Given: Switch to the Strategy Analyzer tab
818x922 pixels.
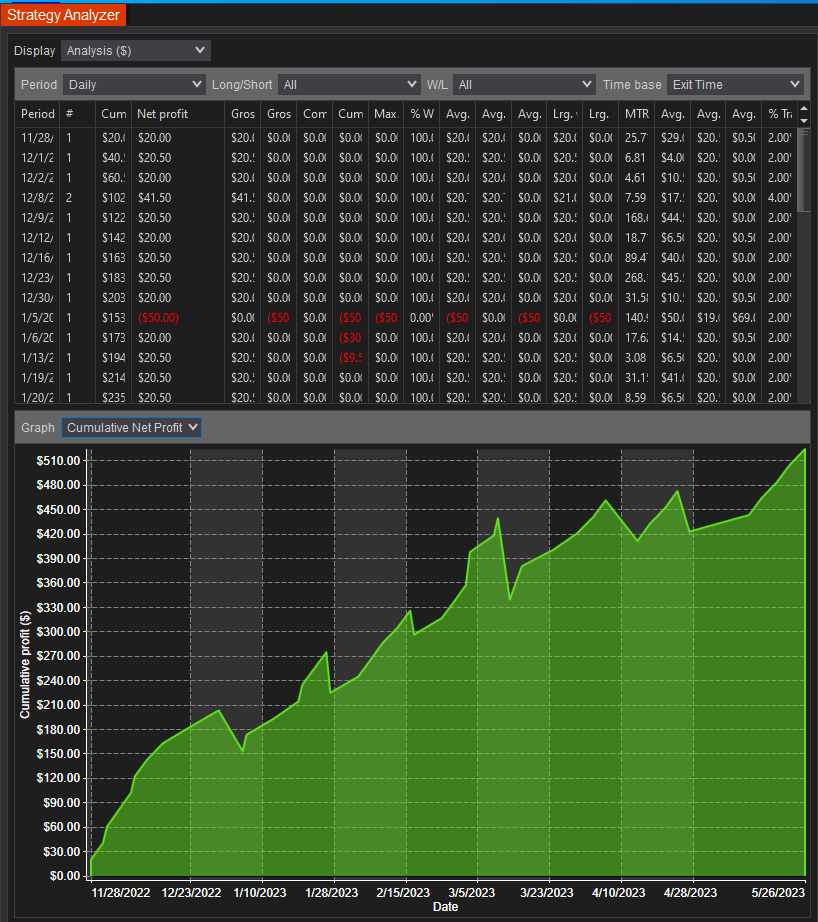Looking at the screenshot, I should 62,14.
